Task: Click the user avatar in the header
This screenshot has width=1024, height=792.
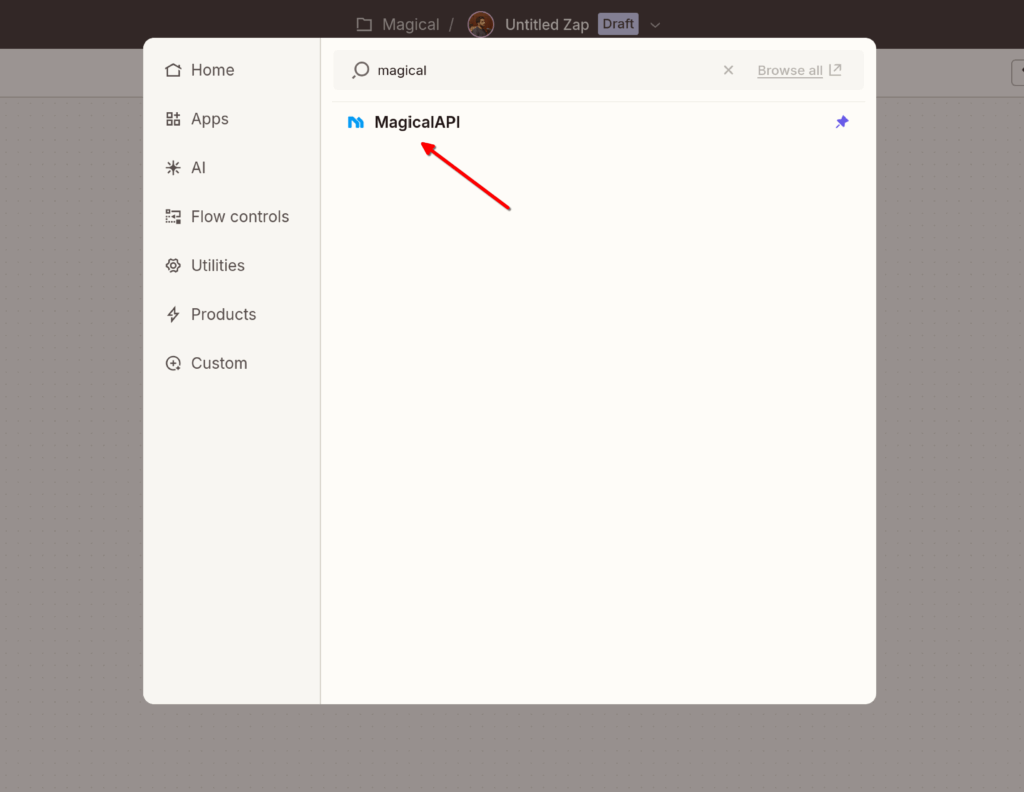Action: (x=481, y=25)
